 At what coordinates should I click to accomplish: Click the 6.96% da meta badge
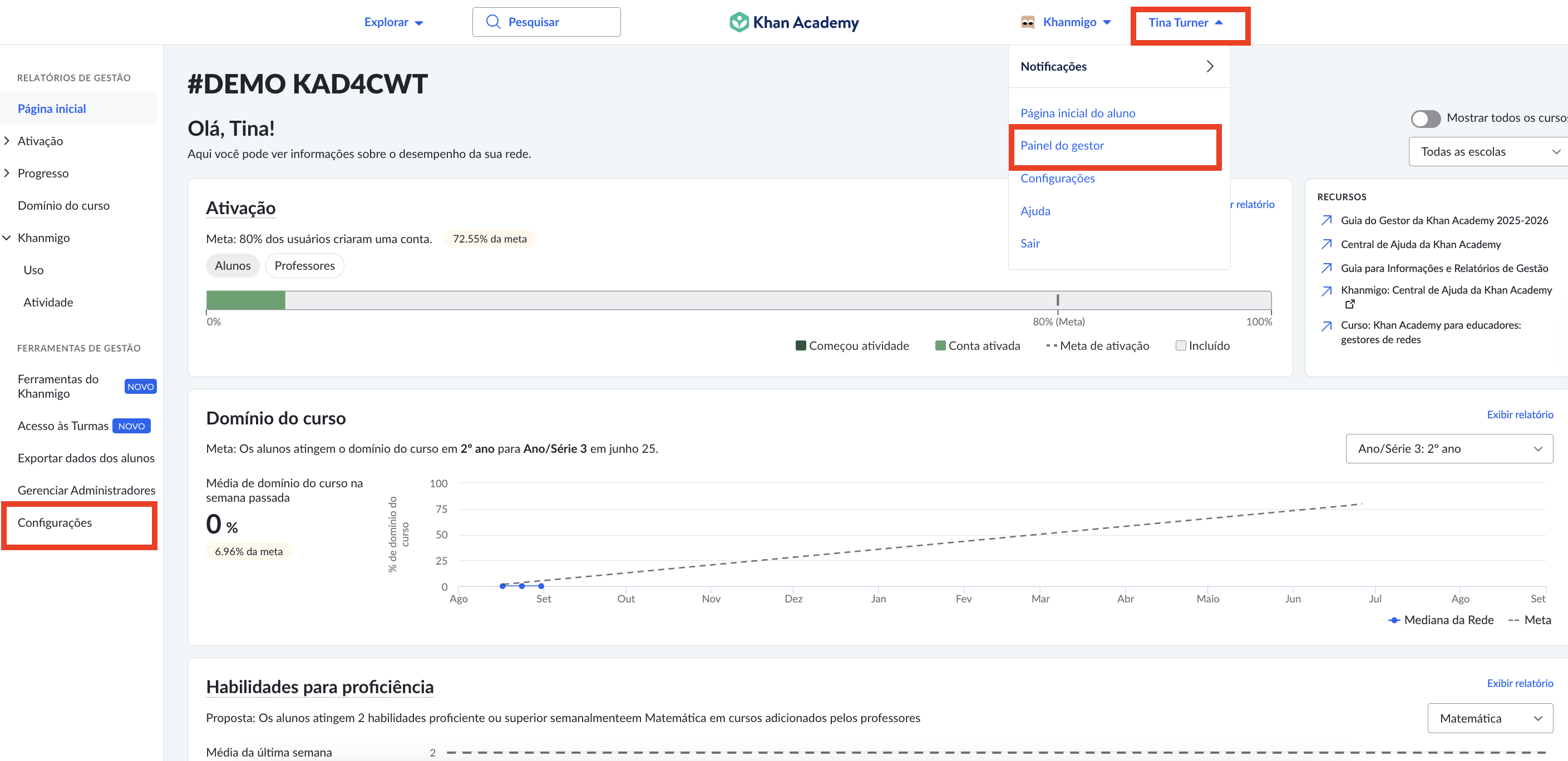pos(248,552)
